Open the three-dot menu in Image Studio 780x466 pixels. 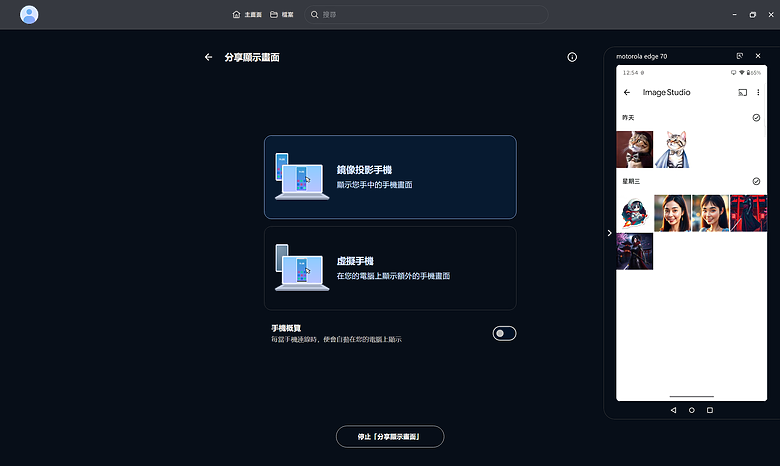point(758,93)
